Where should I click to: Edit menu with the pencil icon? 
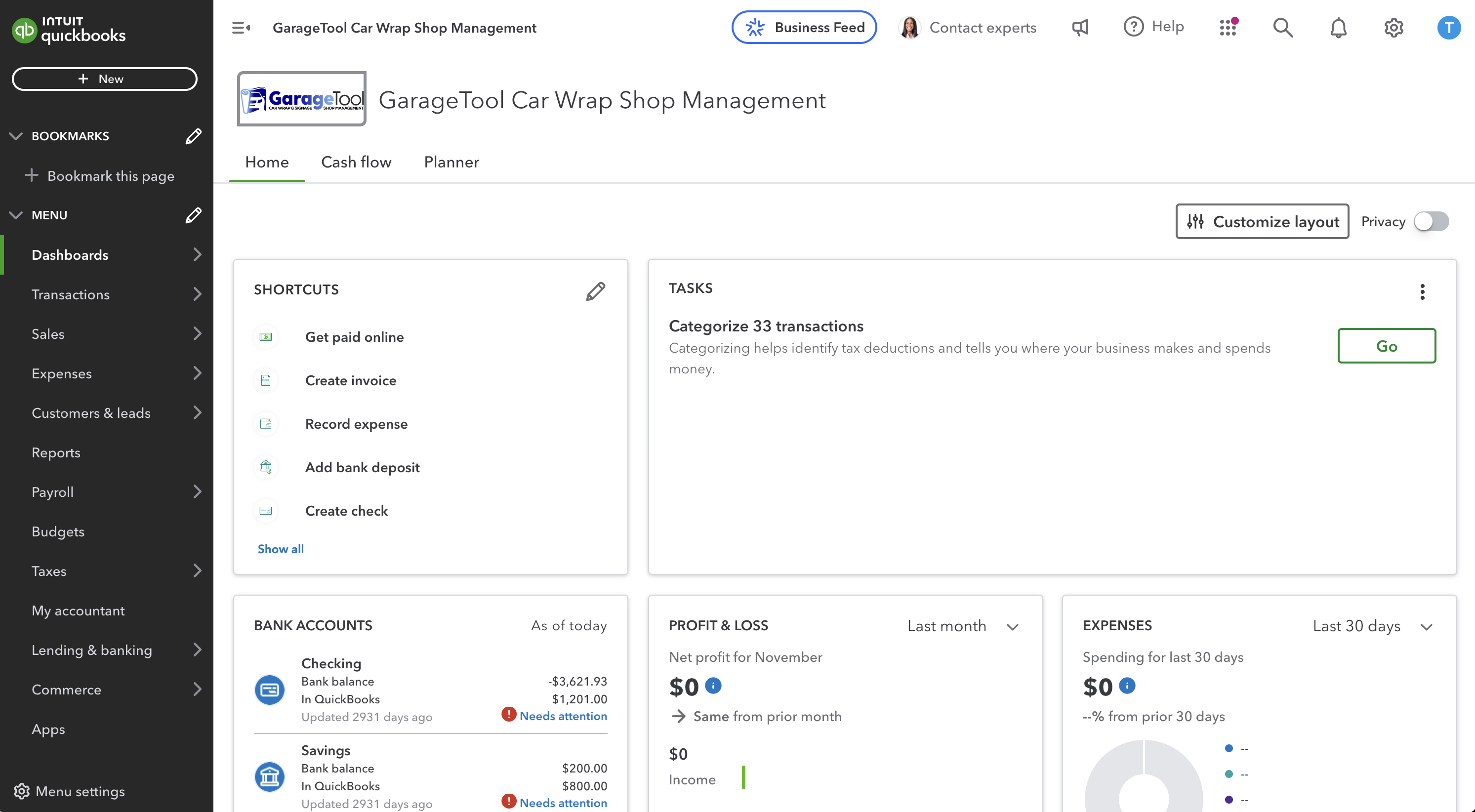pyautogui.click(x=194, y=215)
